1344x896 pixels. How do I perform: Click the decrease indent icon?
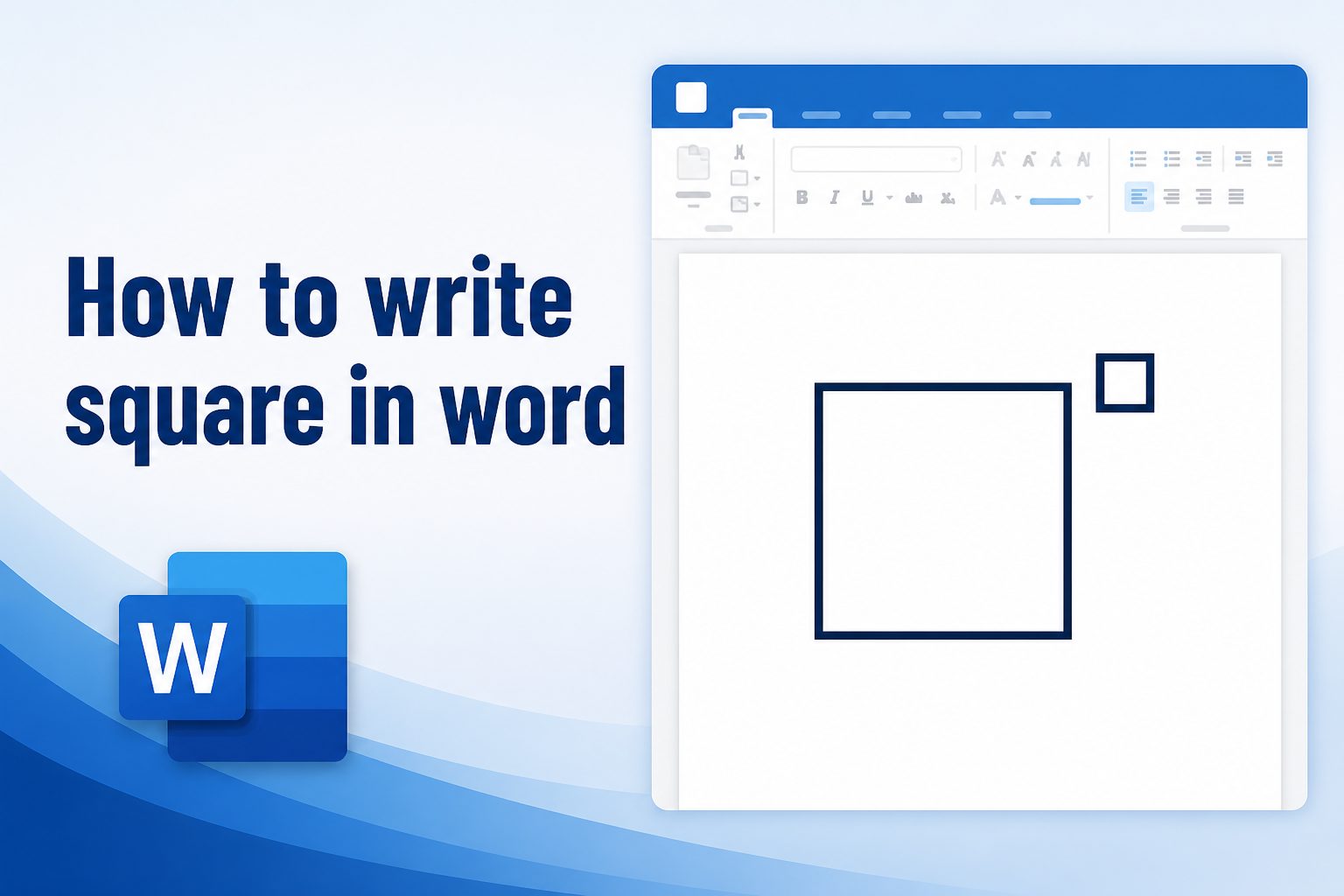1242,158
